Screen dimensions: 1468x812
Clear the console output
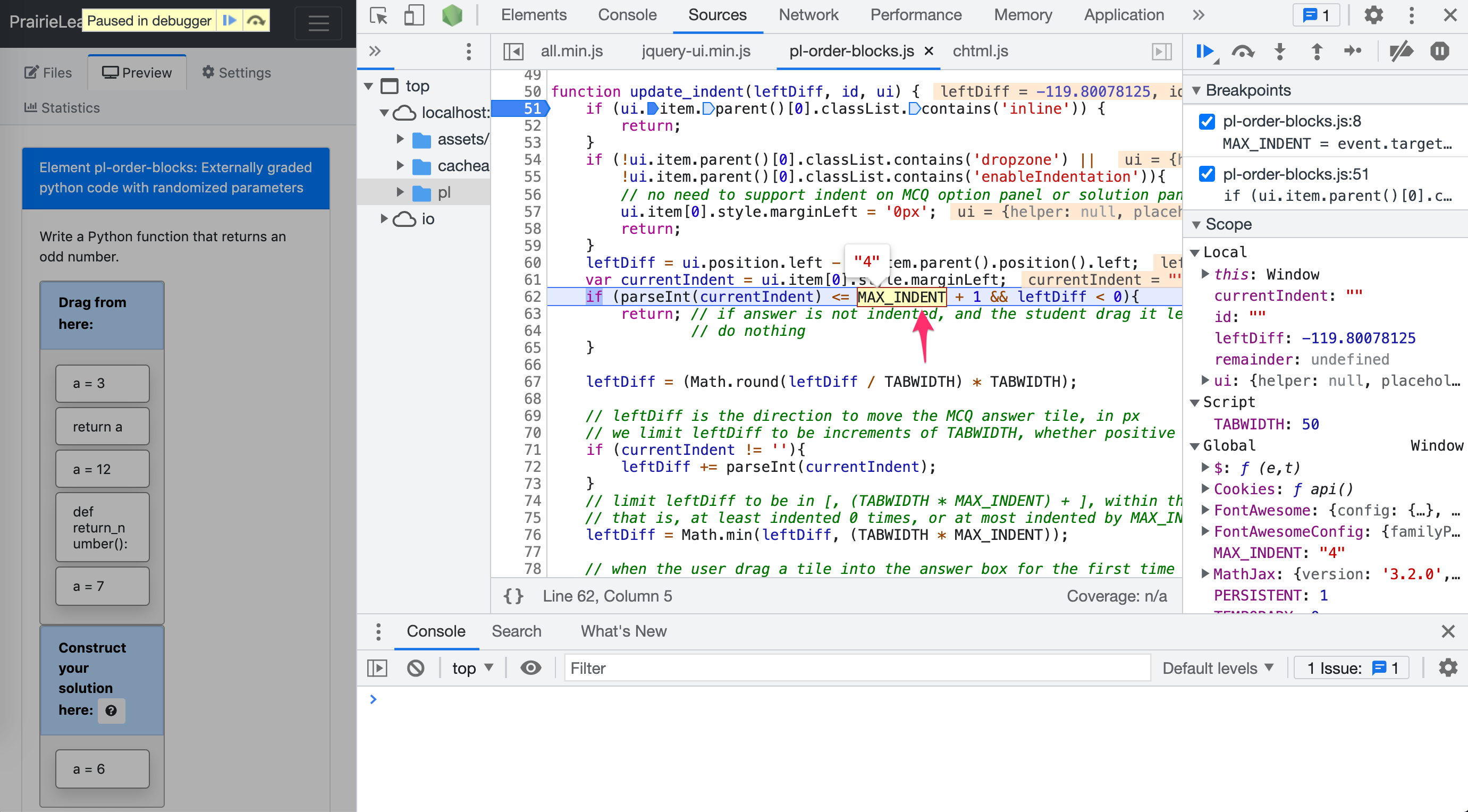(x=416, y=667)
